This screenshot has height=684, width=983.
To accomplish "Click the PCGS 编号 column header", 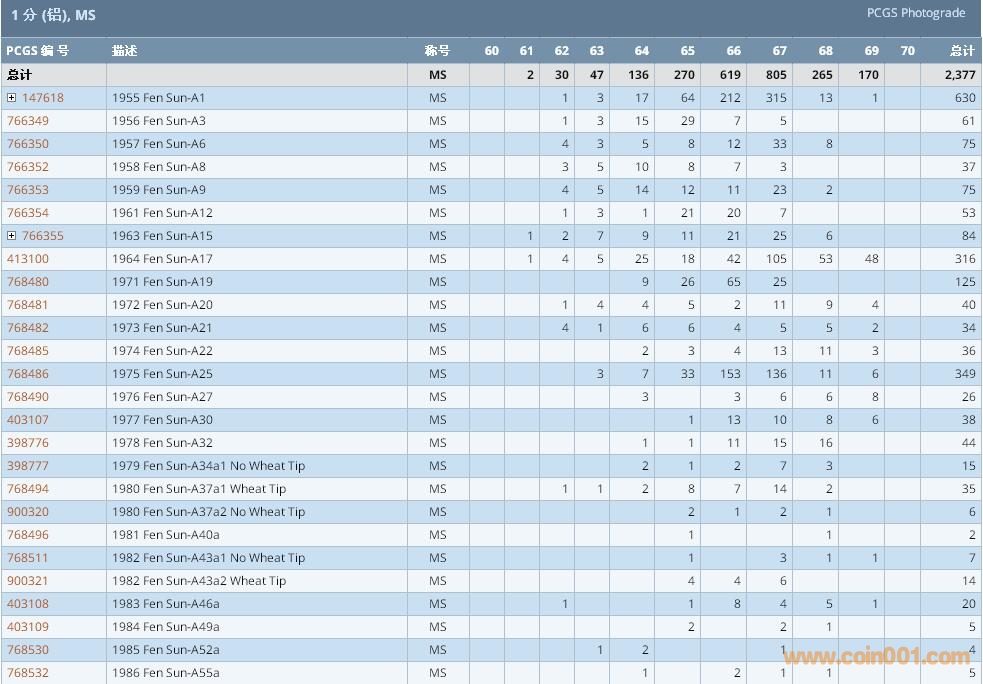I will 38,51.
